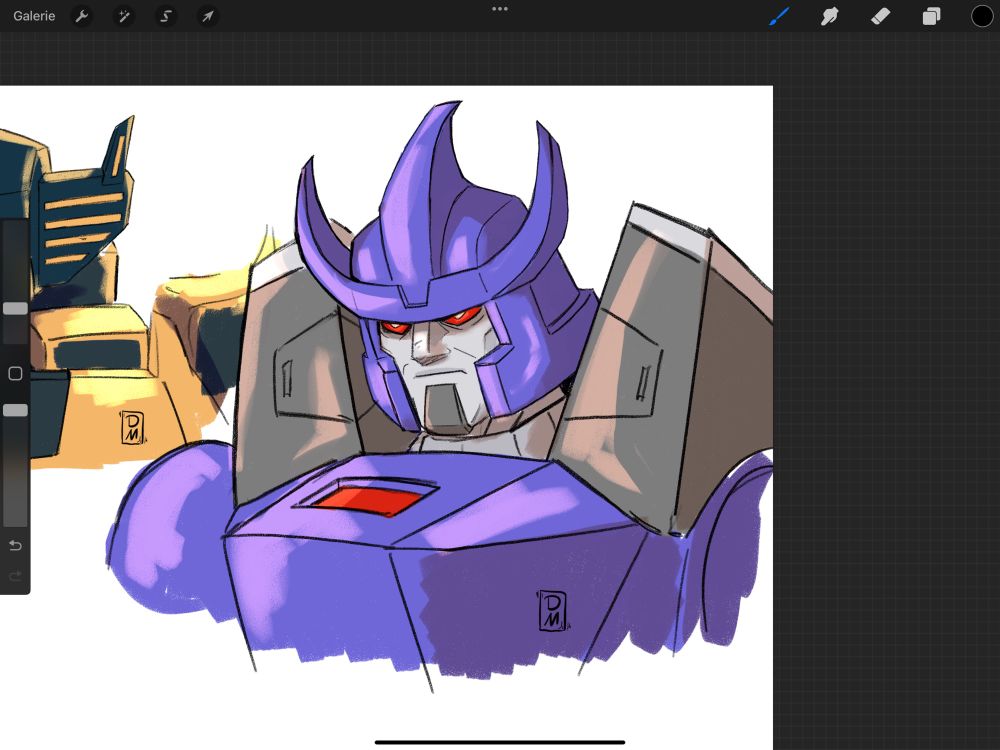This screenshot has width=1000, height=750.
Task: Select the Brush tool
Action: [779, 16]
